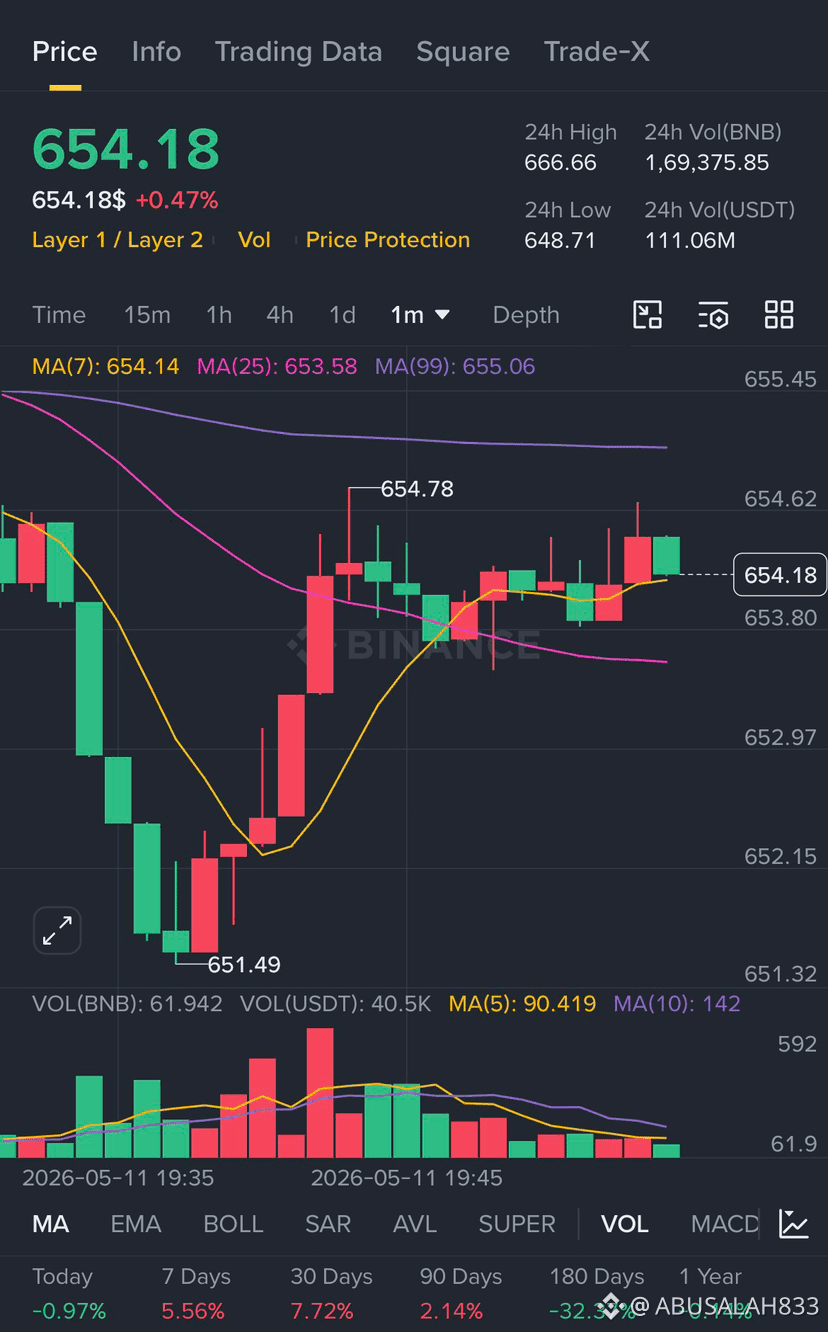Click the current price tag 654.18 on axis
This screenshot has height=1332, width=828.
pos(780,575)
